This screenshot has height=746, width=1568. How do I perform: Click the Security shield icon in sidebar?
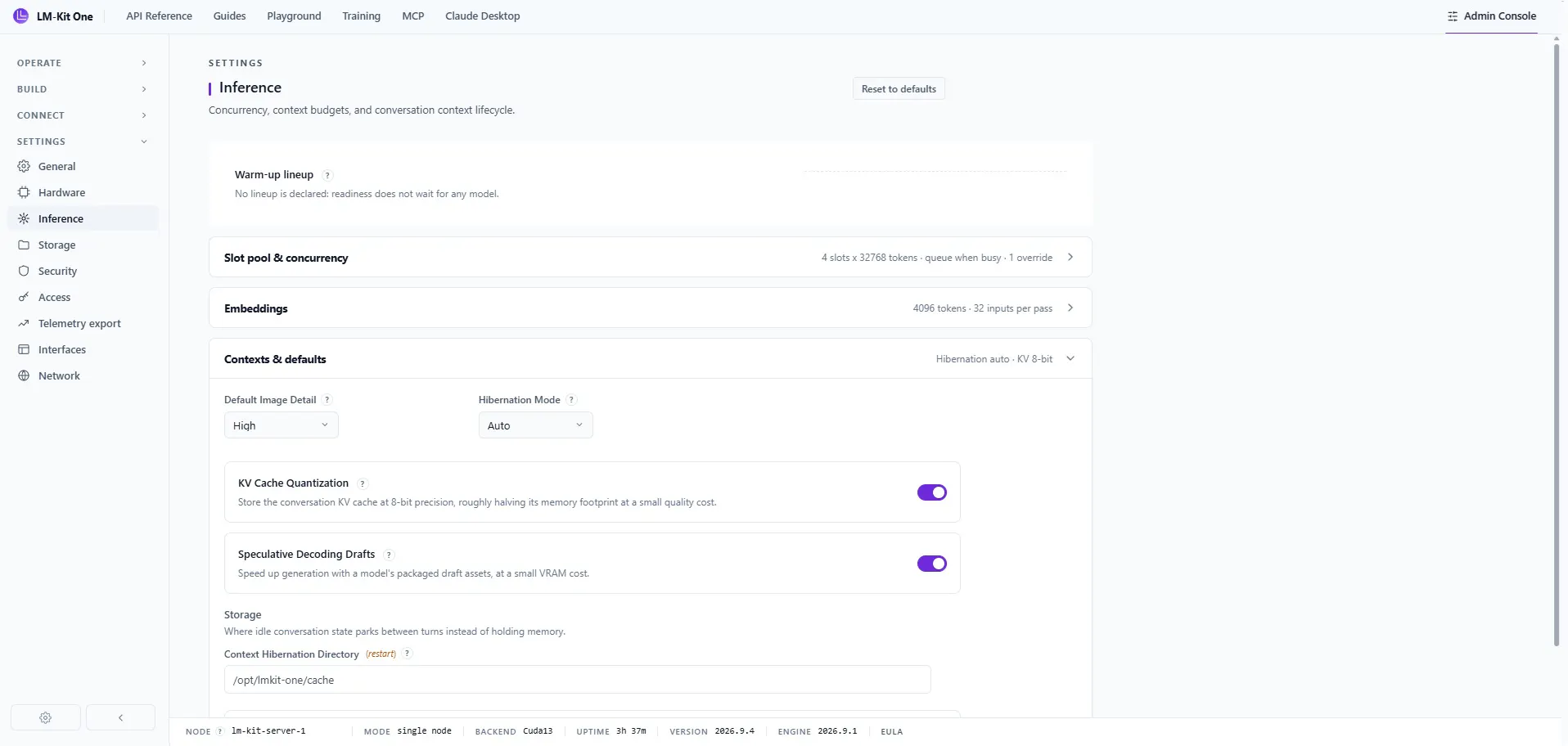(x=24, y=271)
